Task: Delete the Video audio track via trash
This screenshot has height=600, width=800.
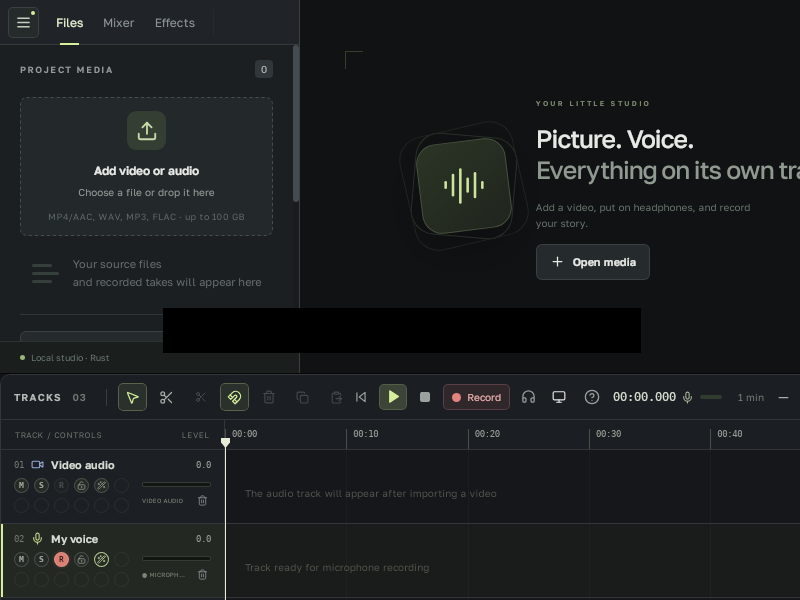Action: click(x=203, y=501)
